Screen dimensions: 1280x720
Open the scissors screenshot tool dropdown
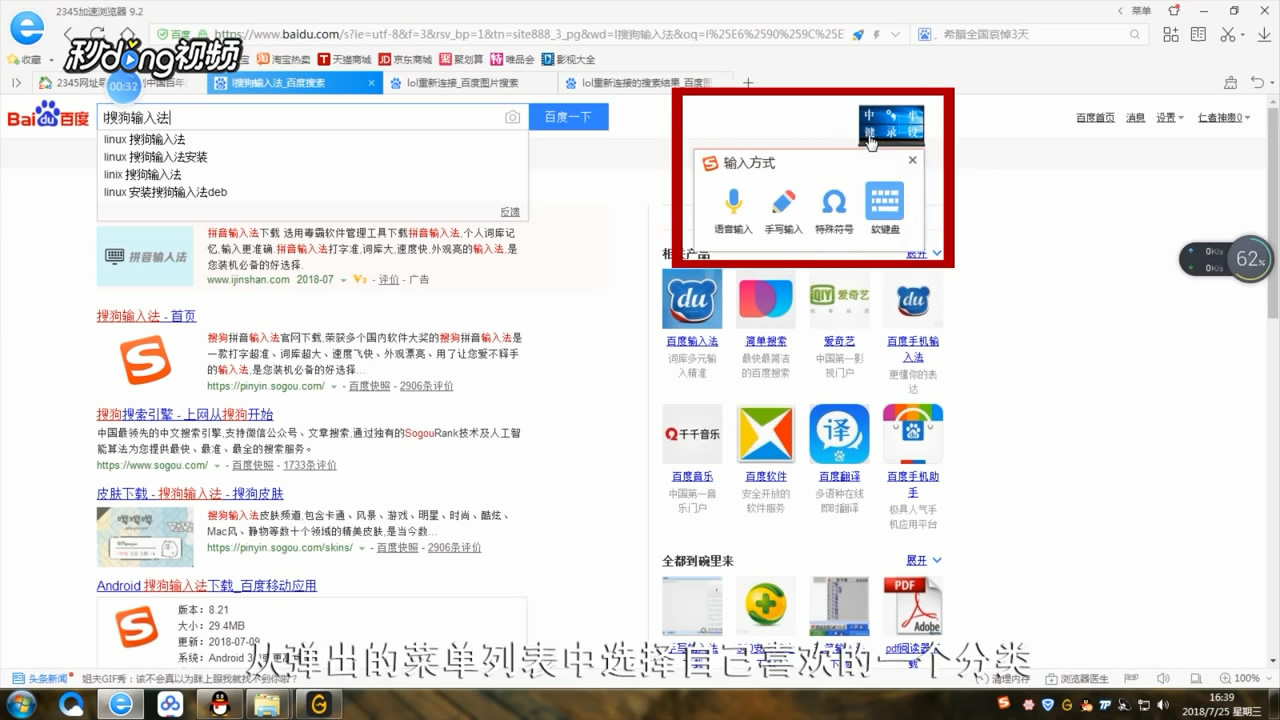pyautogui.click(x=1232, y=34)
